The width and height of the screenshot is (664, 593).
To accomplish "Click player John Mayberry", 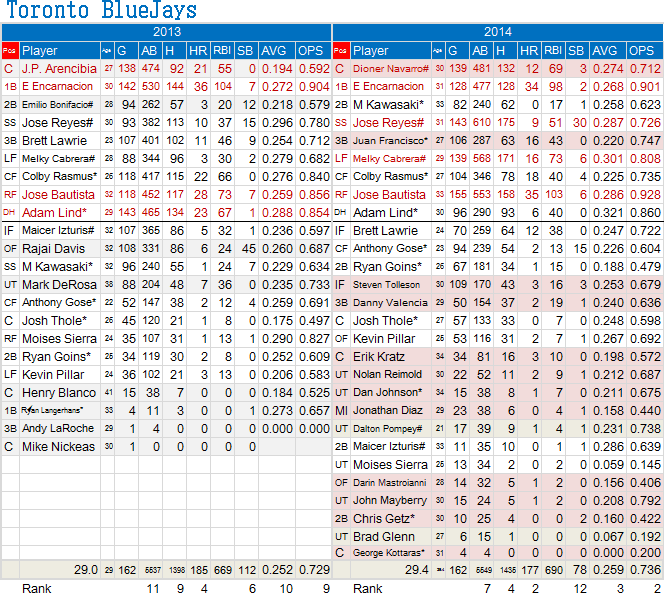I will [x=390, y=500].
